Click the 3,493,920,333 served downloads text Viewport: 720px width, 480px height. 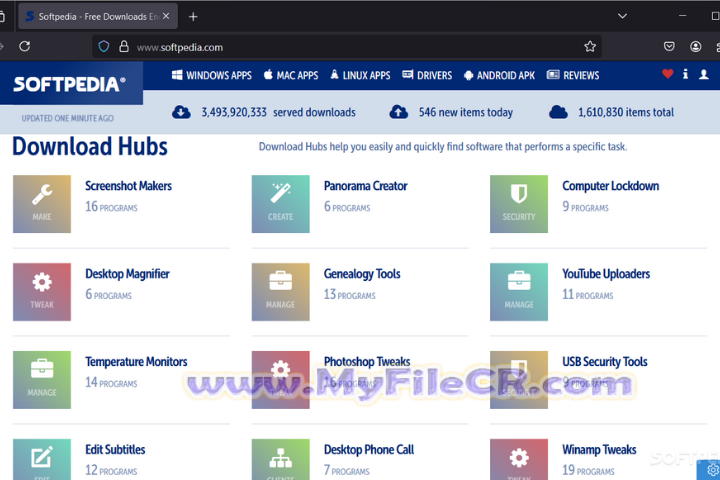click(278, 113)
